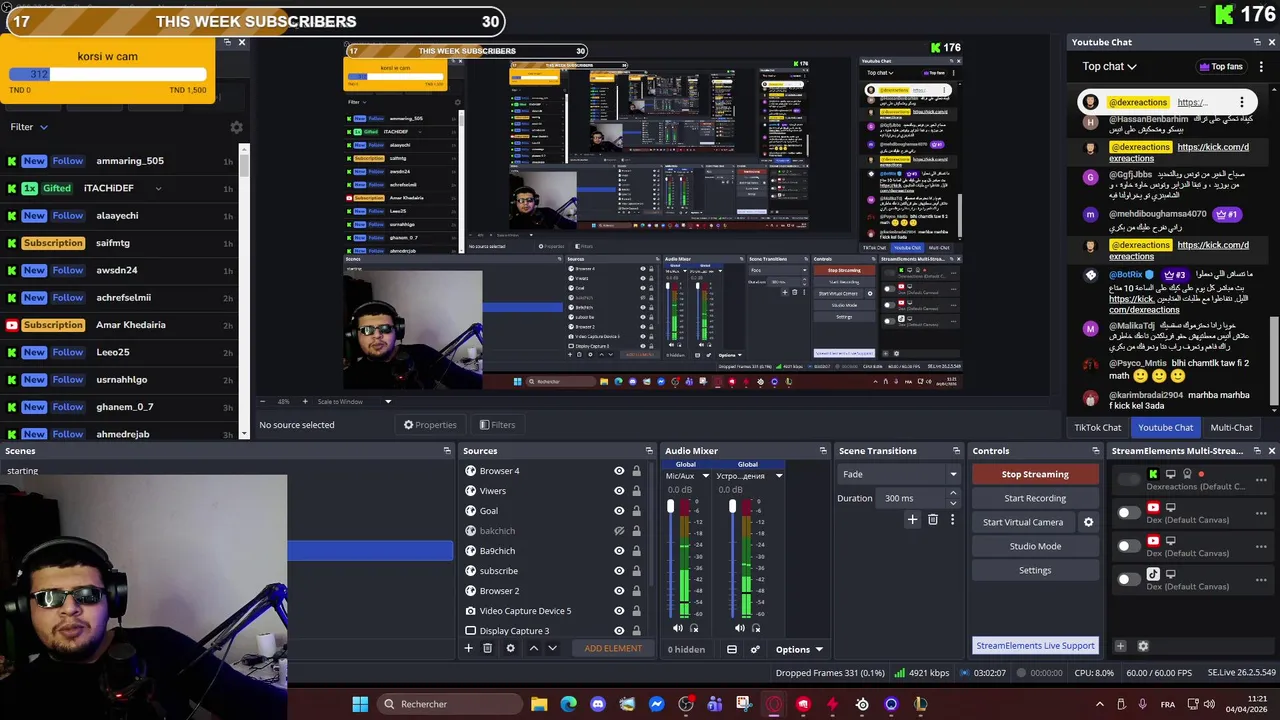Image resolution: width=1280 pixels, height=720 pixels.
Task: Expand the iTACHiDEF gifted entry
Action: pyautogui.click(x=158, y=188)
